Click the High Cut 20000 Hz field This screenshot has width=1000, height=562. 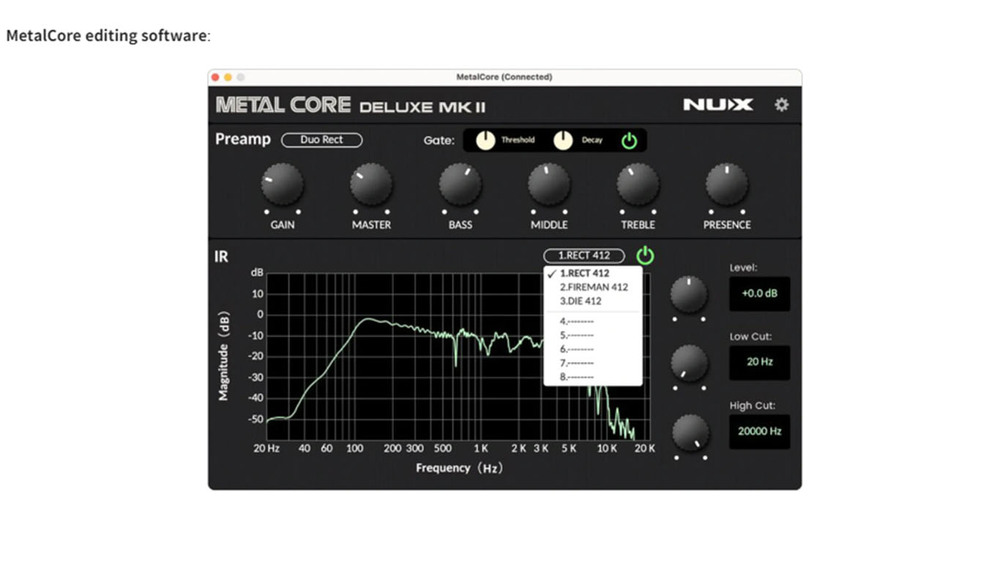[759, 431]
